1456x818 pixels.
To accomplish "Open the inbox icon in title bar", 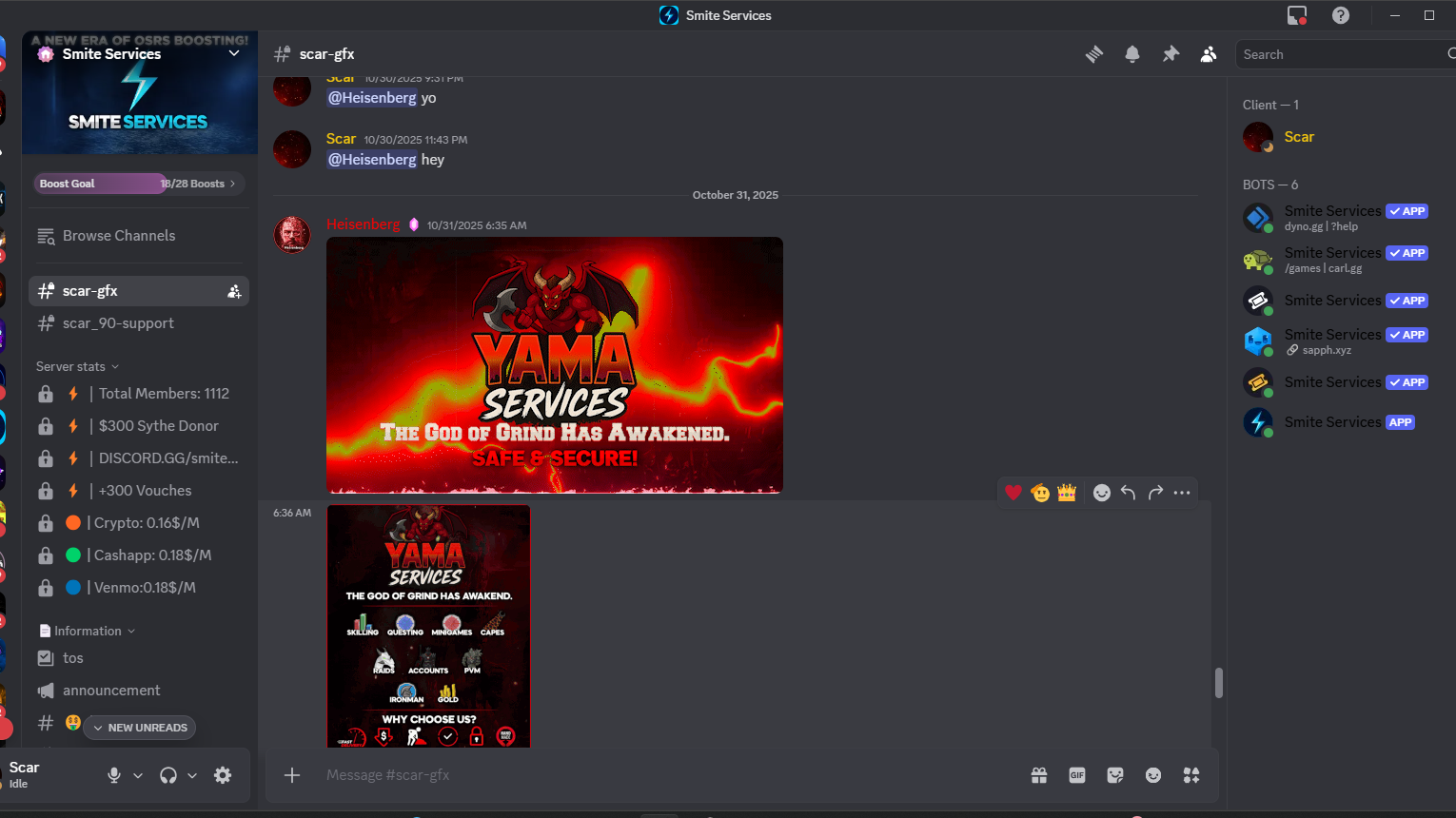I will 1297,15.
